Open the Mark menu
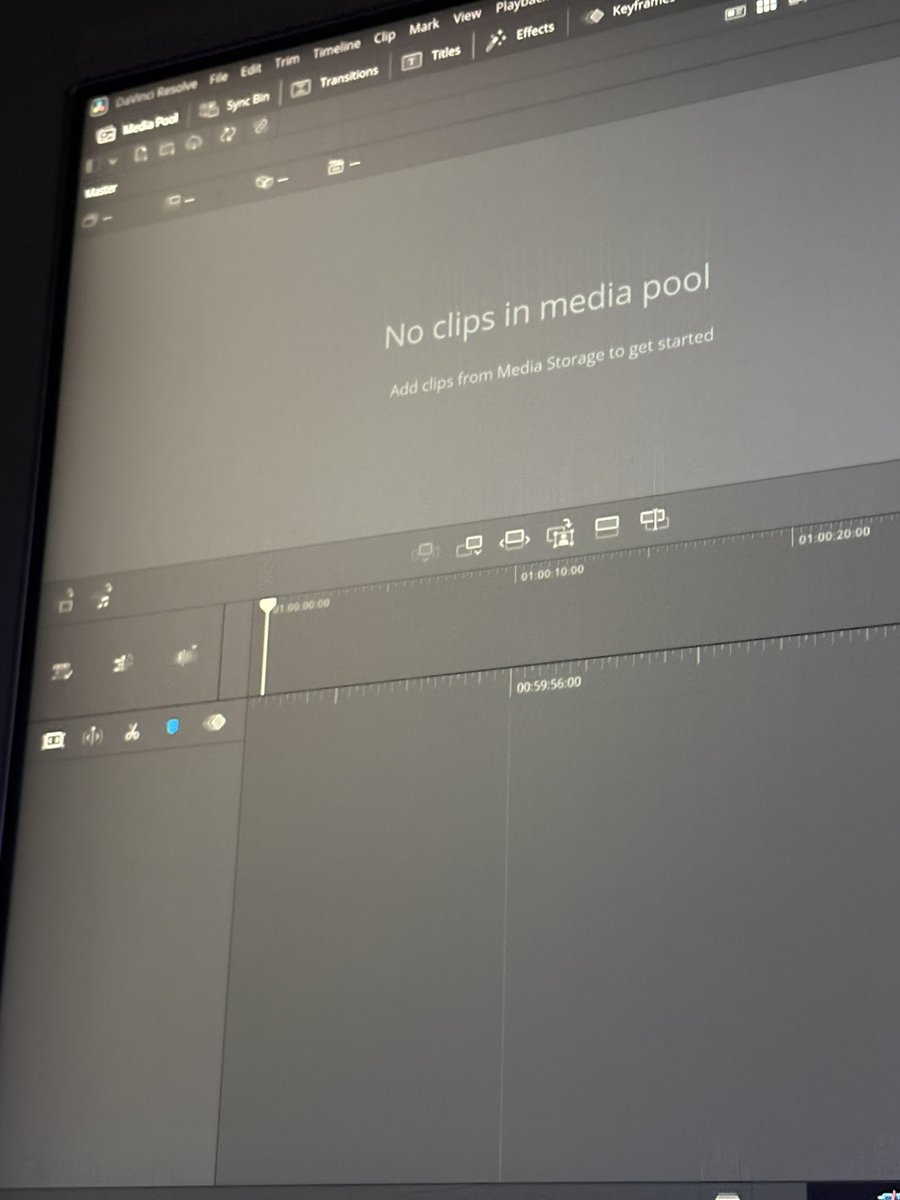 (x=424, y=27)
